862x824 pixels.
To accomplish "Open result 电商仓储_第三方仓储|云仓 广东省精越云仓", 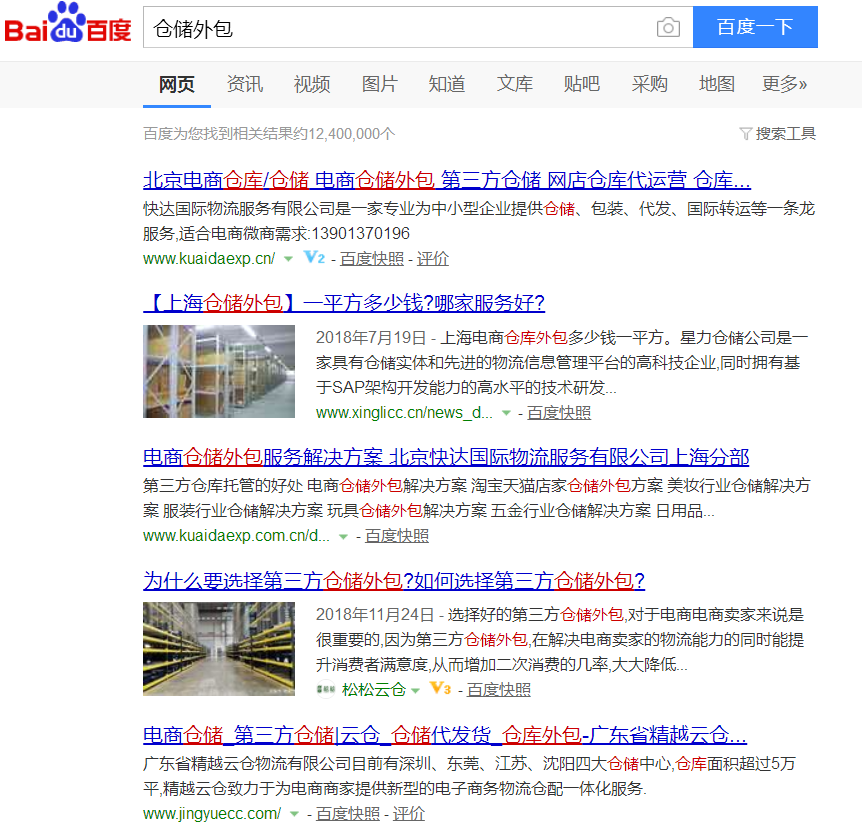I will (445, 734).
